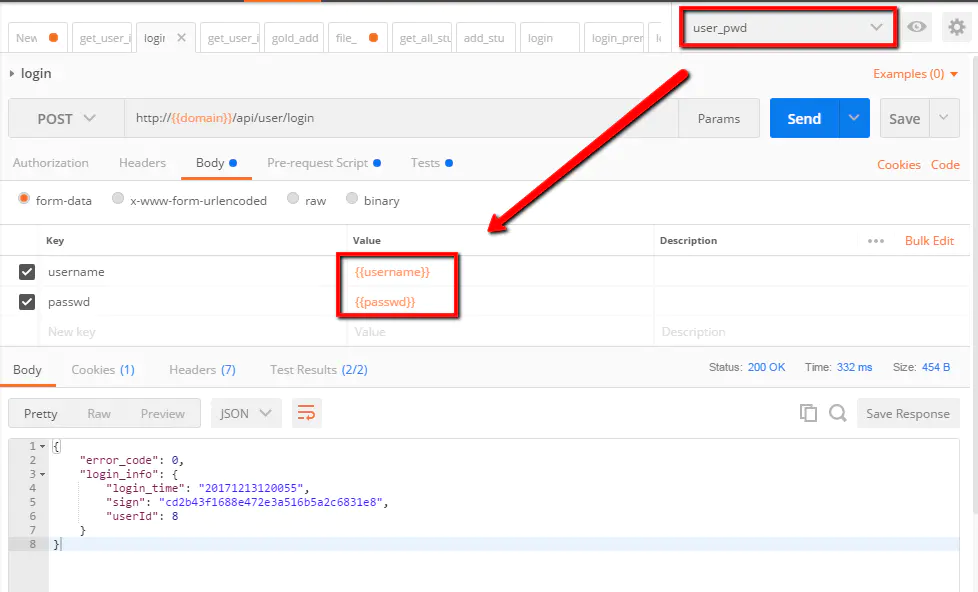Click the {{username}} value field
The image size is (978, 592).
coord(500,272)
